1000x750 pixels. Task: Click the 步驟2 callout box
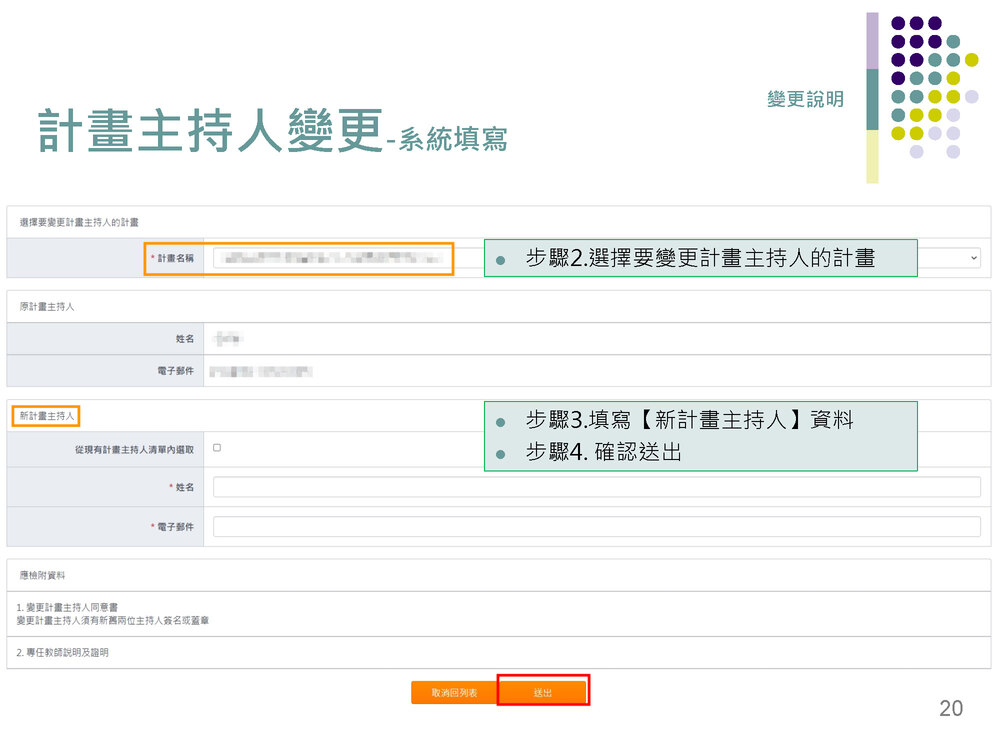(x=700, y=258)
